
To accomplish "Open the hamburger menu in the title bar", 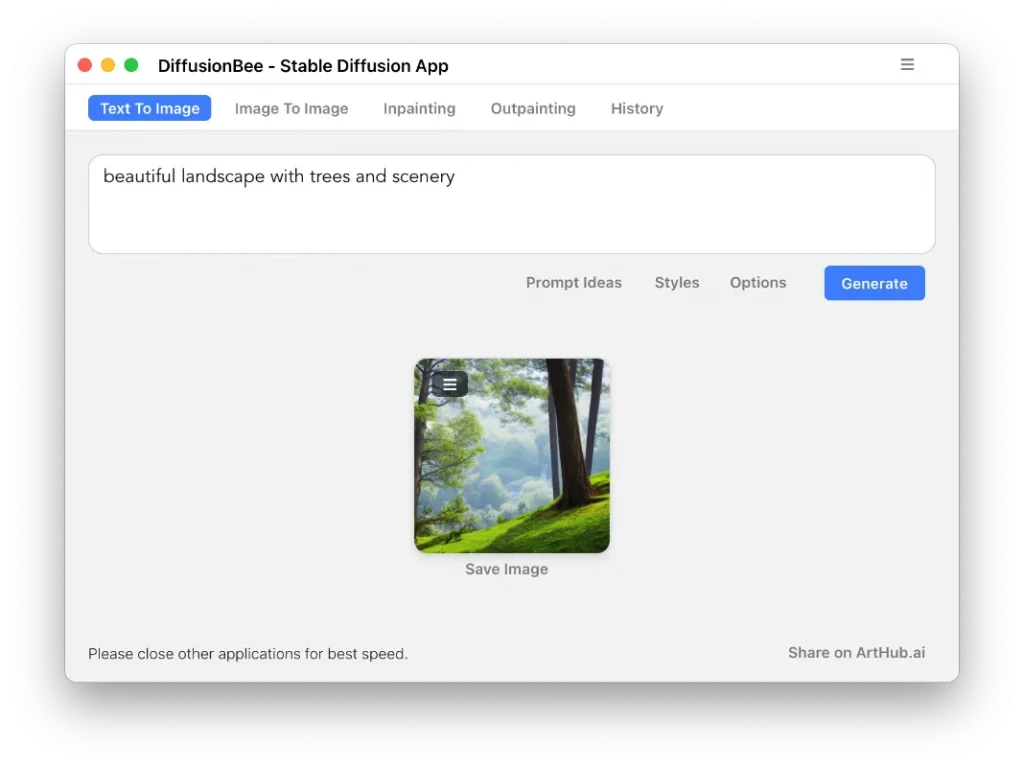I will (x=907, y=65).
